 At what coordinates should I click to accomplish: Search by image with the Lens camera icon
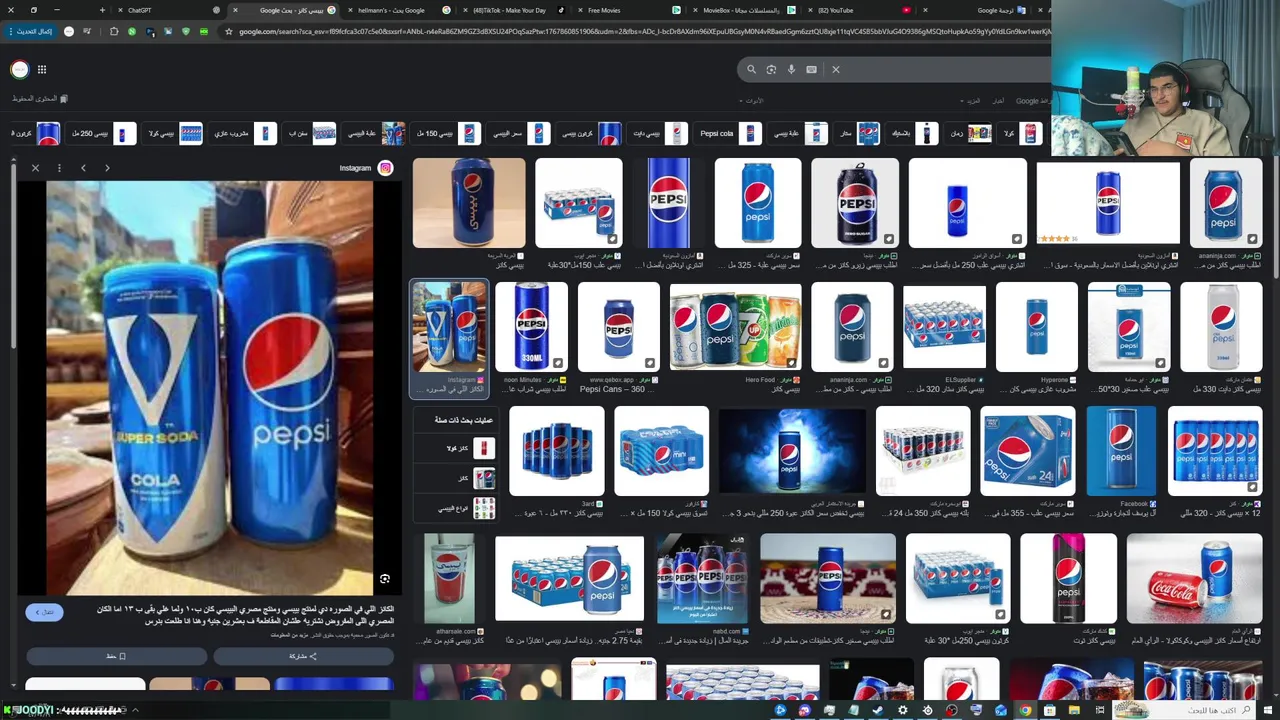(x=771, y=69)
